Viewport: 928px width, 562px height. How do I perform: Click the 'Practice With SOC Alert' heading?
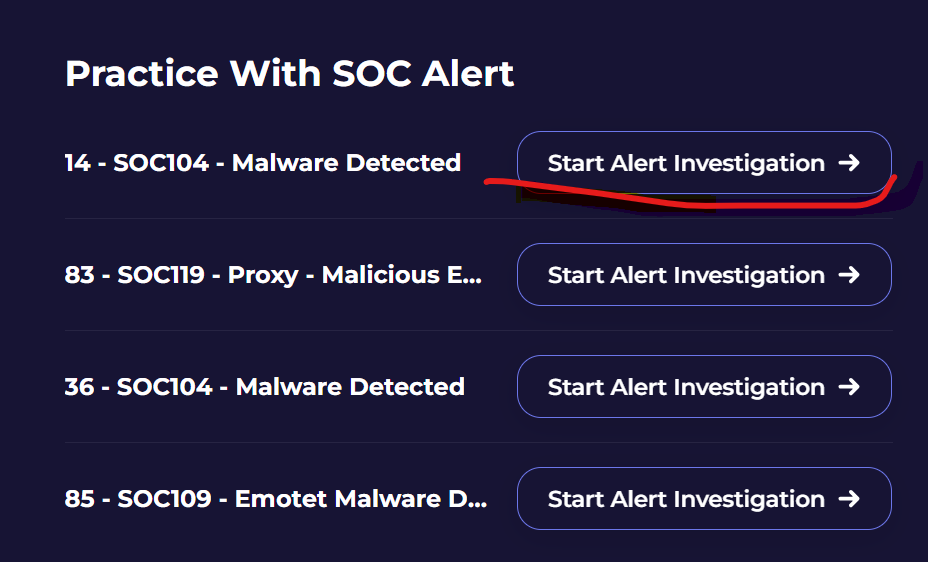[x=289, y=74]
